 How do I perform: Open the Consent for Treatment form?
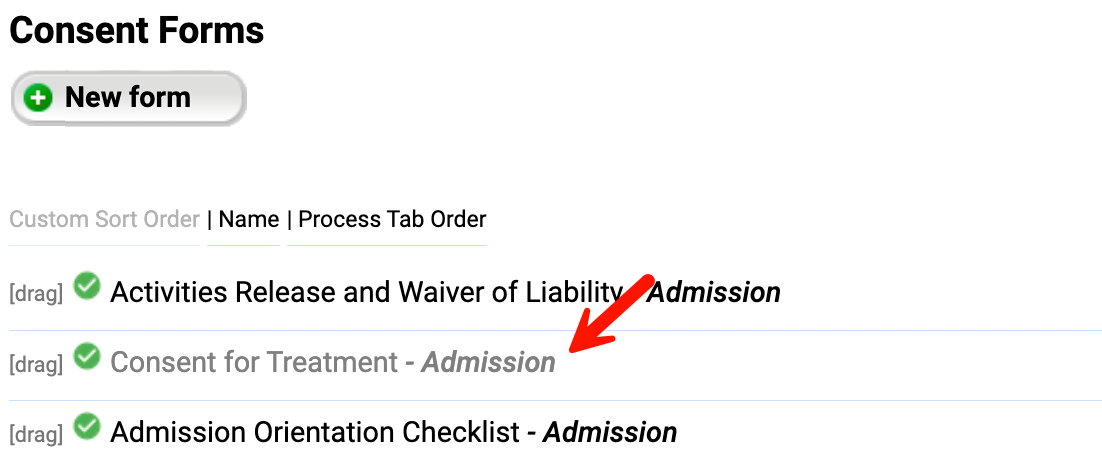254,362
